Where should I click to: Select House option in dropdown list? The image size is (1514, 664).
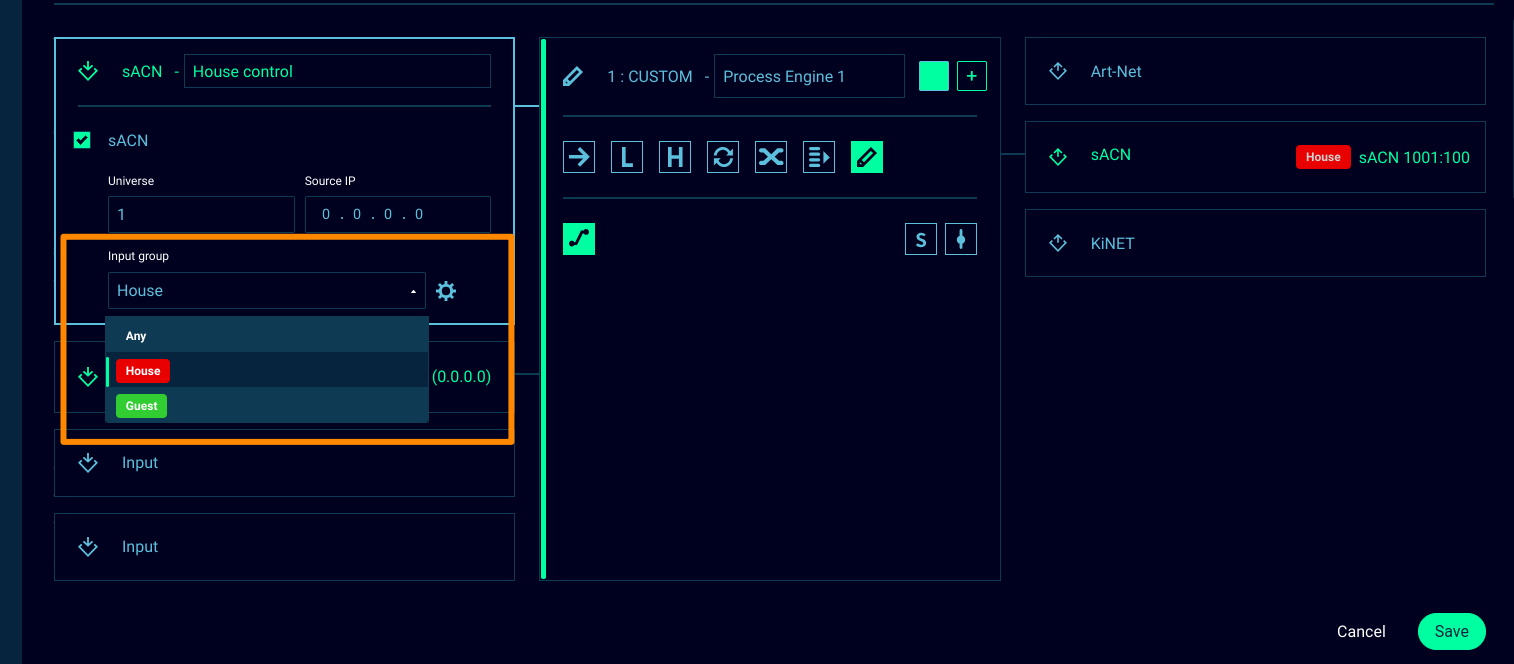(143, 371)
